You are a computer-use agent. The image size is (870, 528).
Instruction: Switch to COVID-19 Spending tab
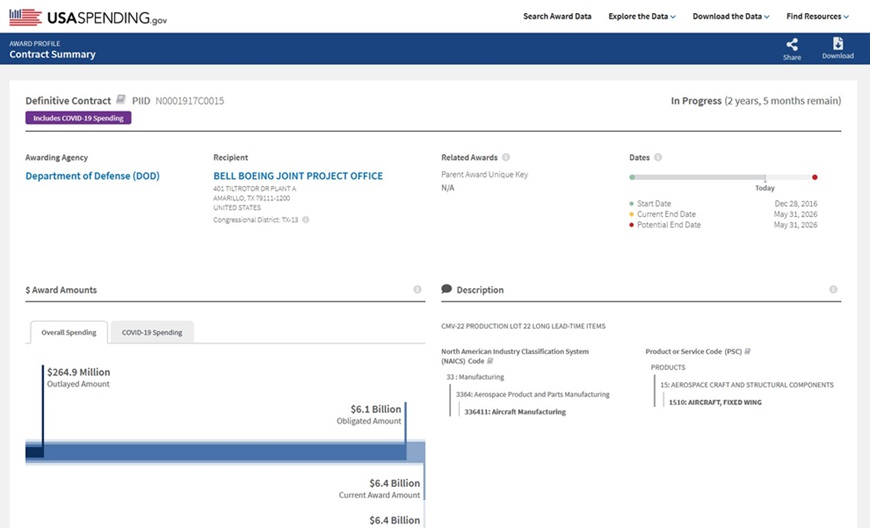point(152,332)
